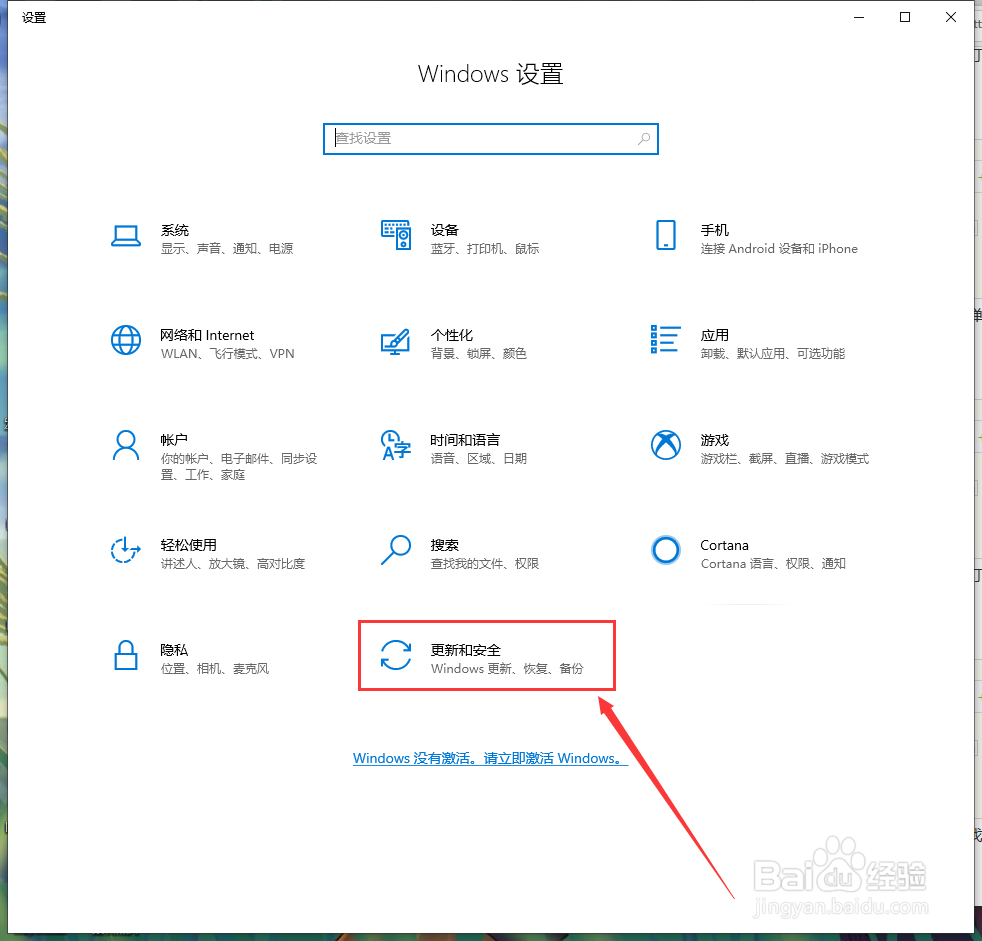Click the 你的帐户、电子邮件 description
Viewport: 982px width, 941px height.
tap(239, 466)
